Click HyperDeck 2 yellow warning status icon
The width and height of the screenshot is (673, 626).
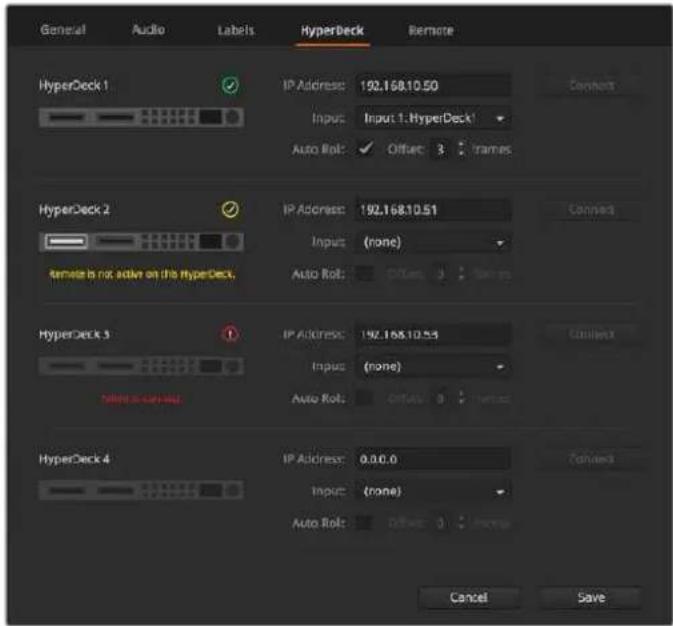click(230, 210)
